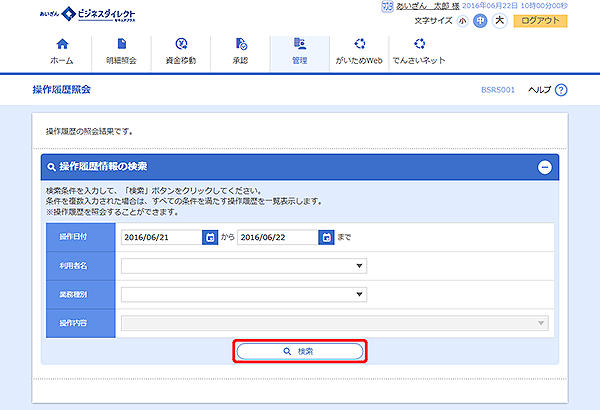This screenshot has width=600, height=410.
Task: Open calendar picker for end date
Action: [326, 238]
